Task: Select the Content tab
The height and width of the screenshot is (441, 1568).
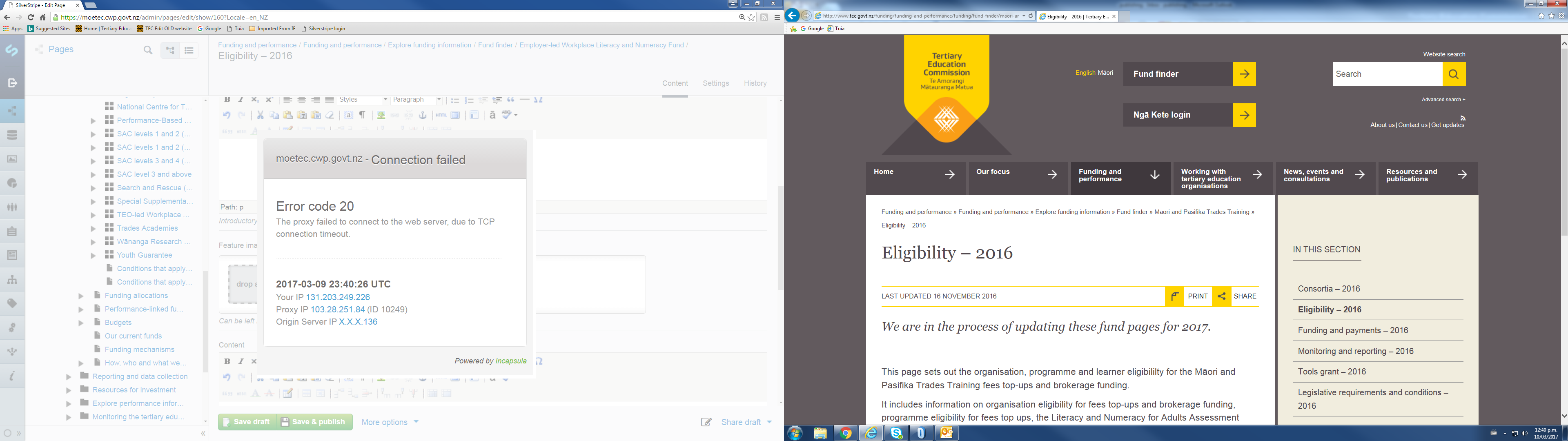Action: 675,83
